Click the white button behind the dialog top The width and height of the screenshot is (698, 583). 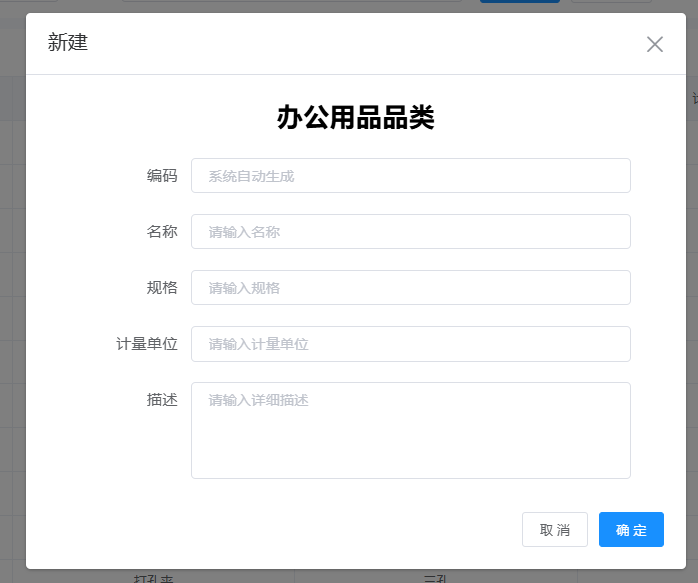pyautogui.click(x=610, y=3)
